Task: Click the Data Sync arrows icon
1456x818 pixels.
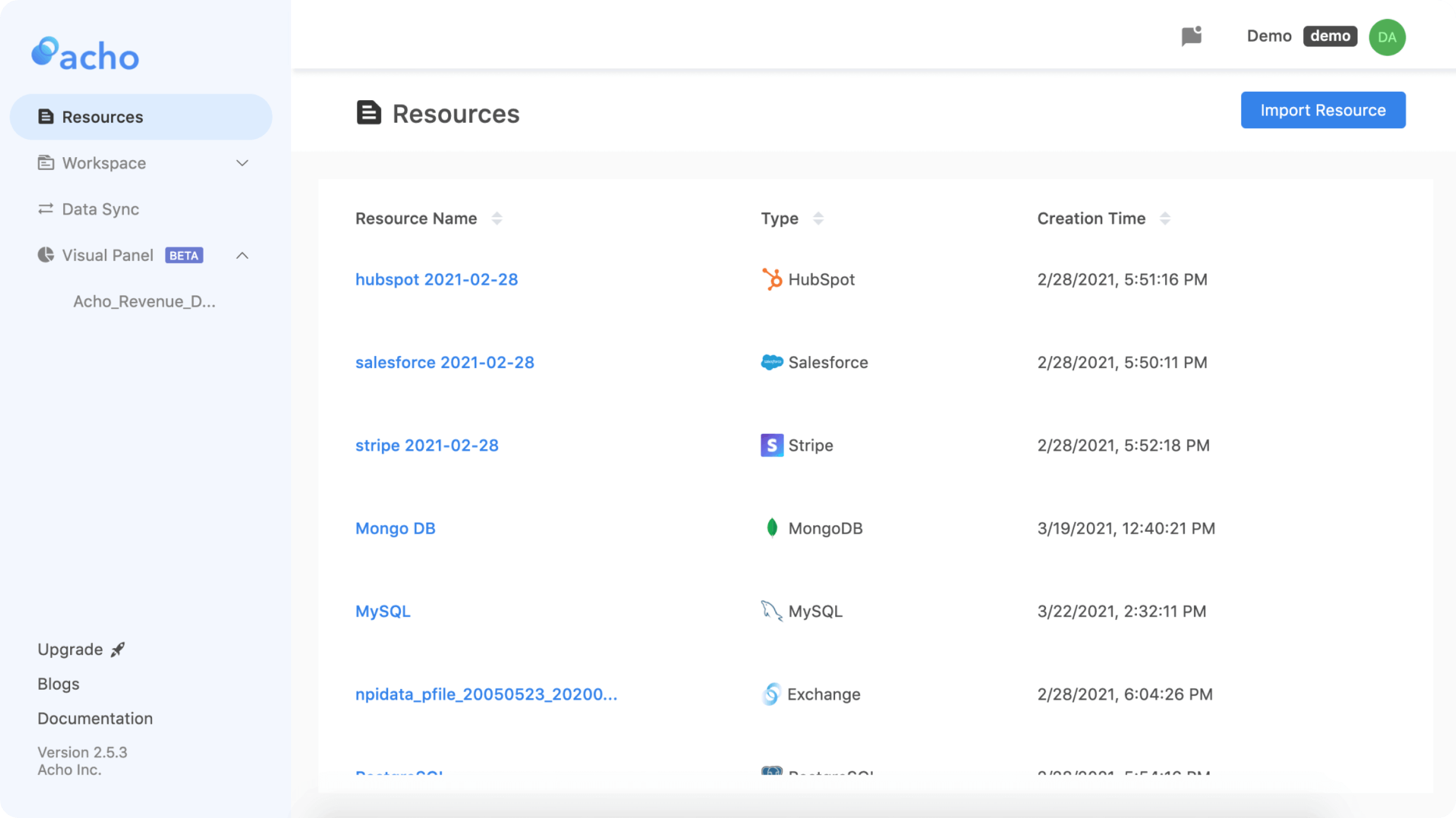Action: click(46, 209)
